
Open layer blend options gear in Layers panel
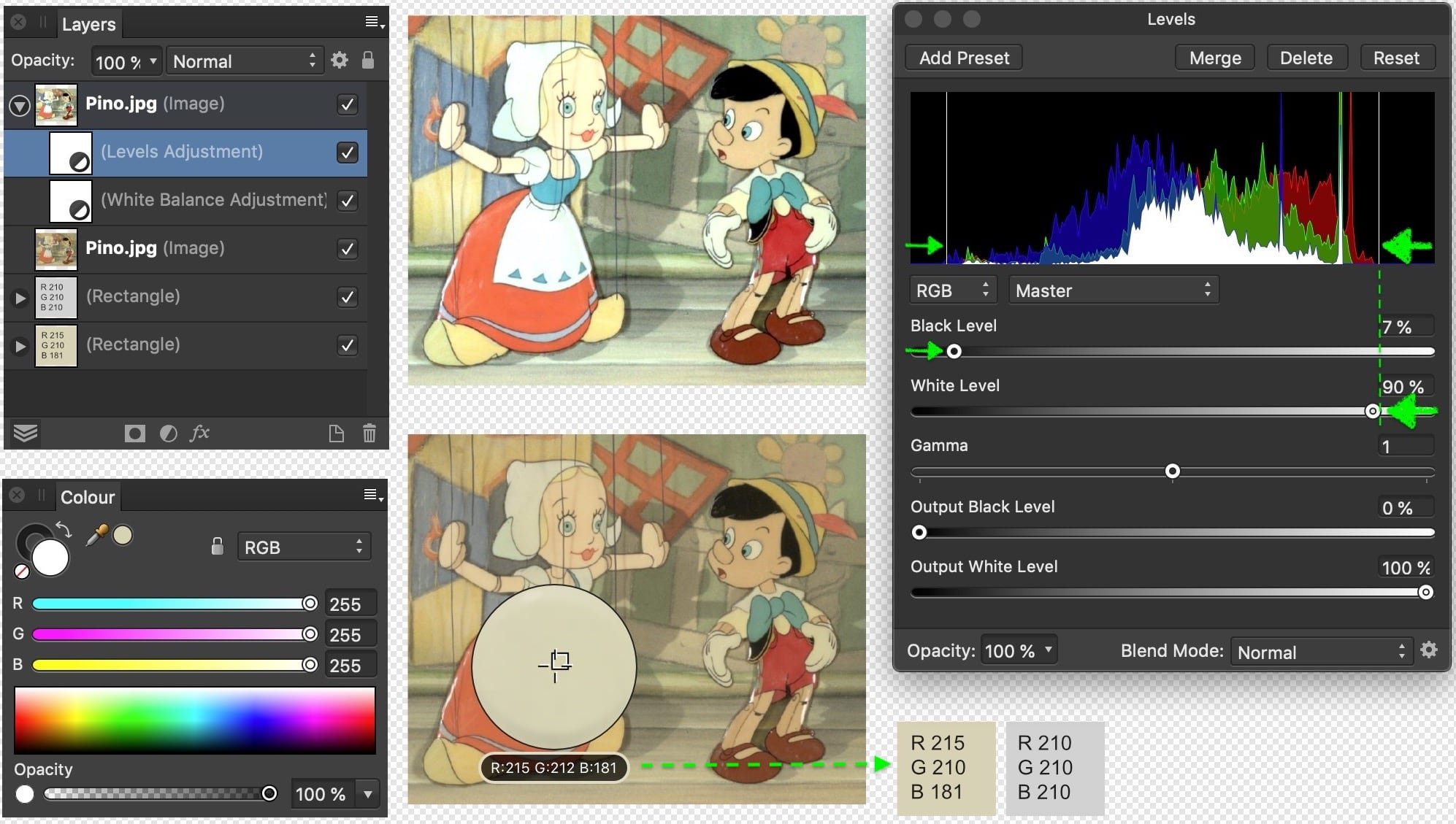340,60
